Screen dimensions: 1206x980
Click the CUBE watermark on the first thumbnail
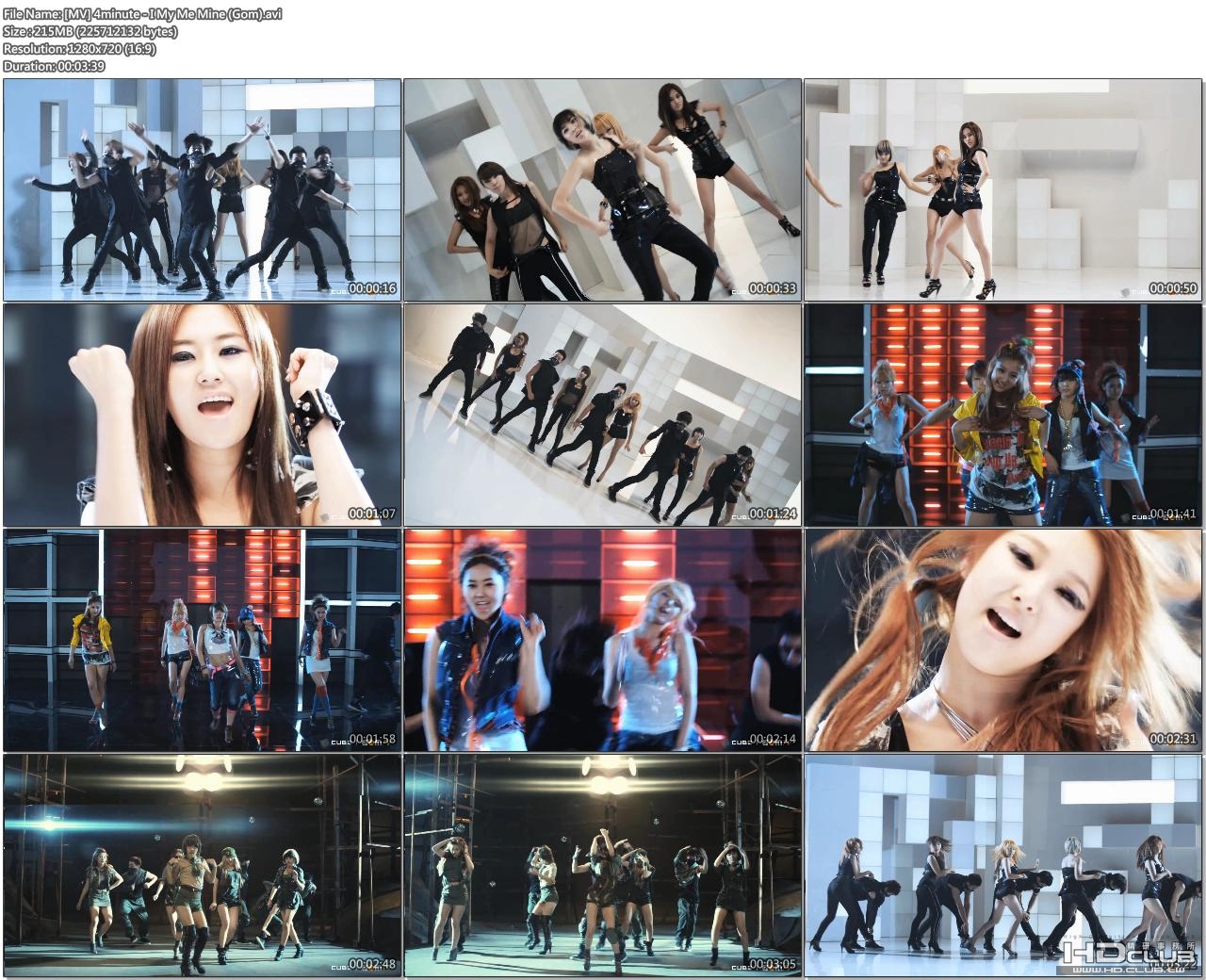click(341, 291)
